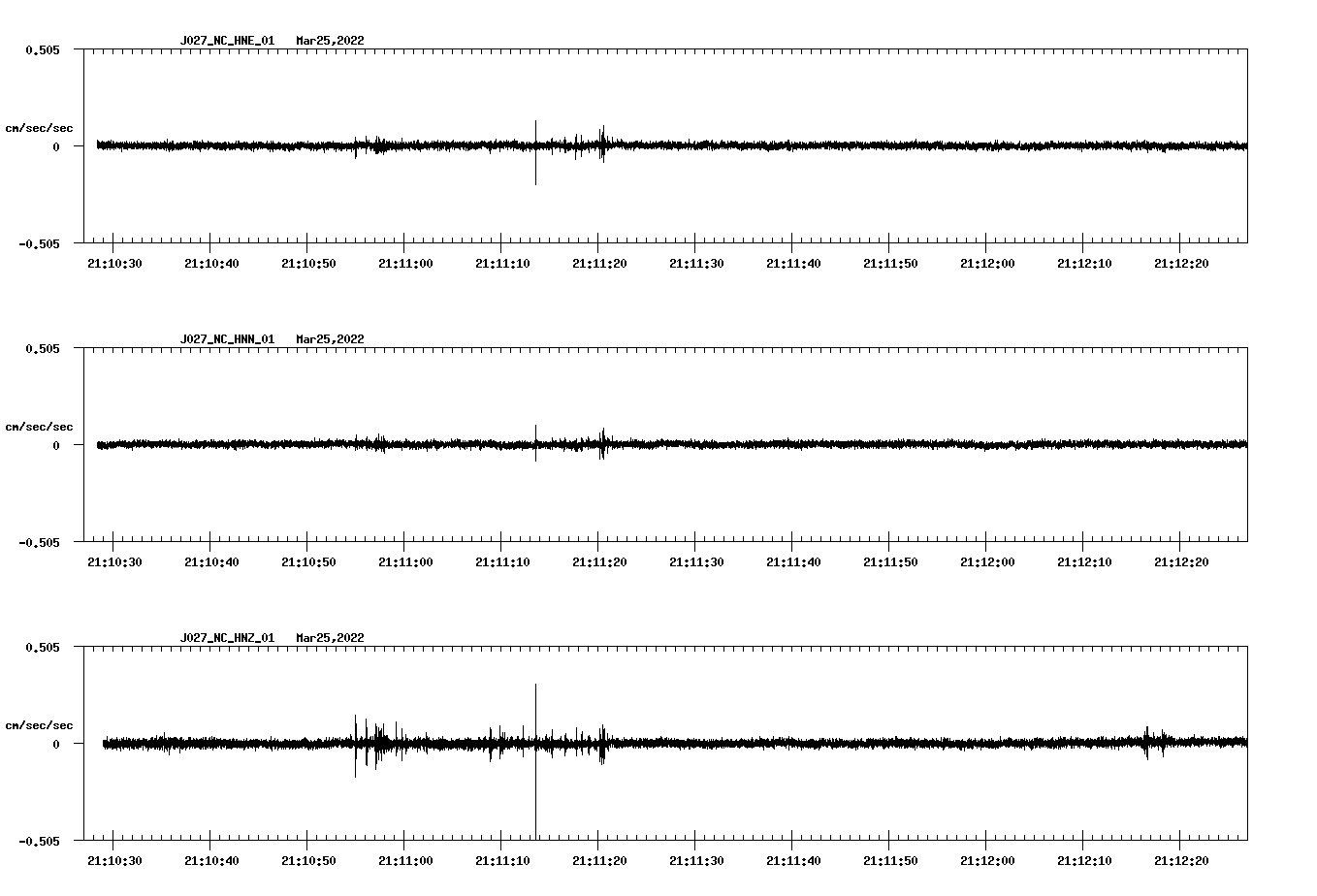Click the cm/sec/sec unit label of HNN plot
Screen dimensions: 1317x896
tap(40, 427)
